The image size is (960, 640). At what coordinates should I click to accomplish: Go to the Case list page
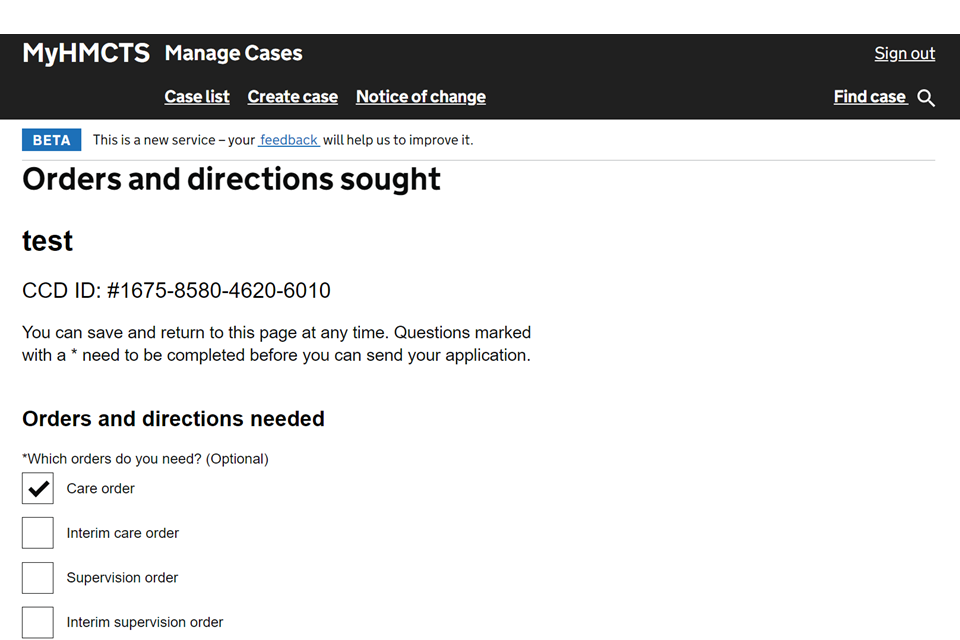[197, 97]
